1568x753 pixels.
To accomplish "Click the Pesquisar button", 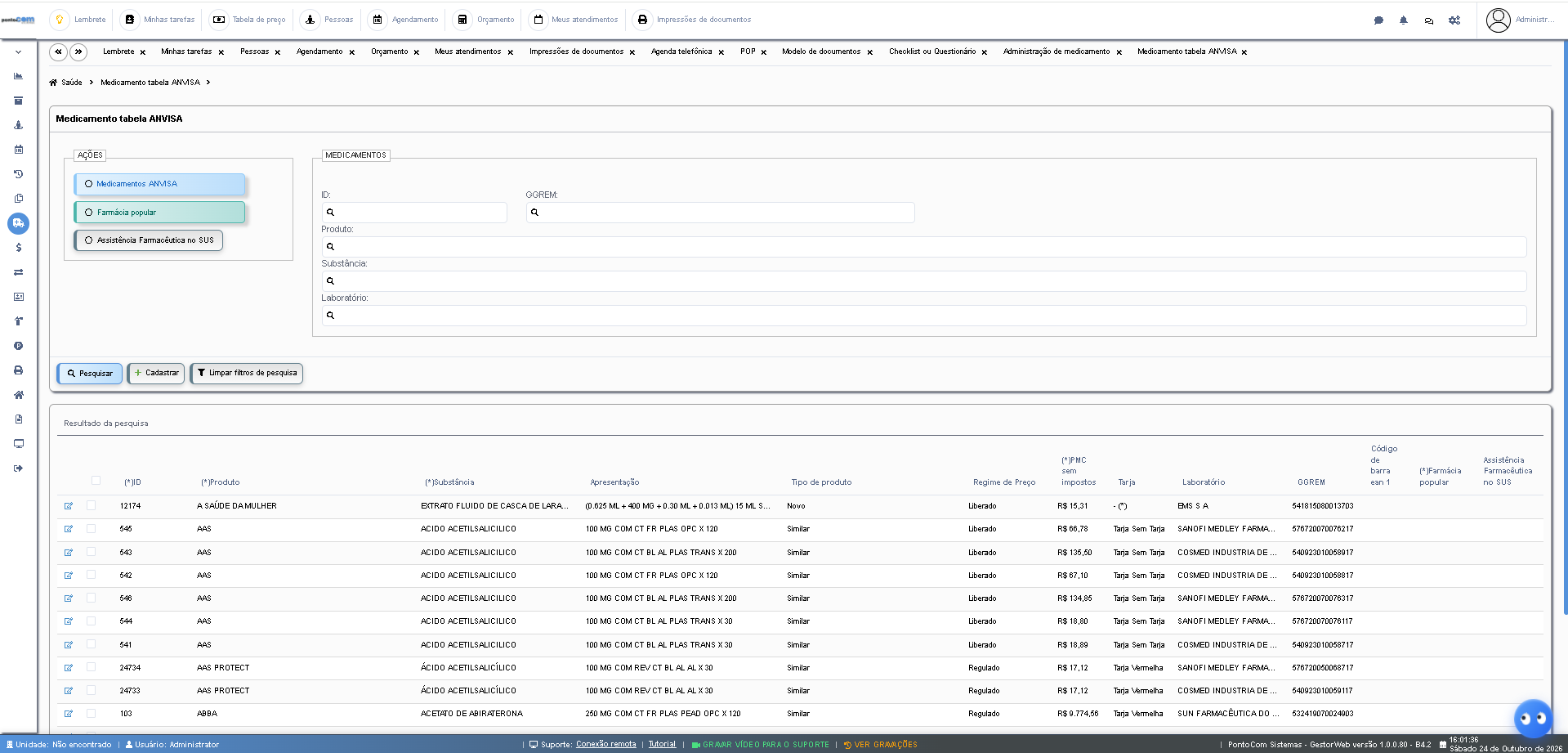I will pyautogui.click(x=90, y=374).
